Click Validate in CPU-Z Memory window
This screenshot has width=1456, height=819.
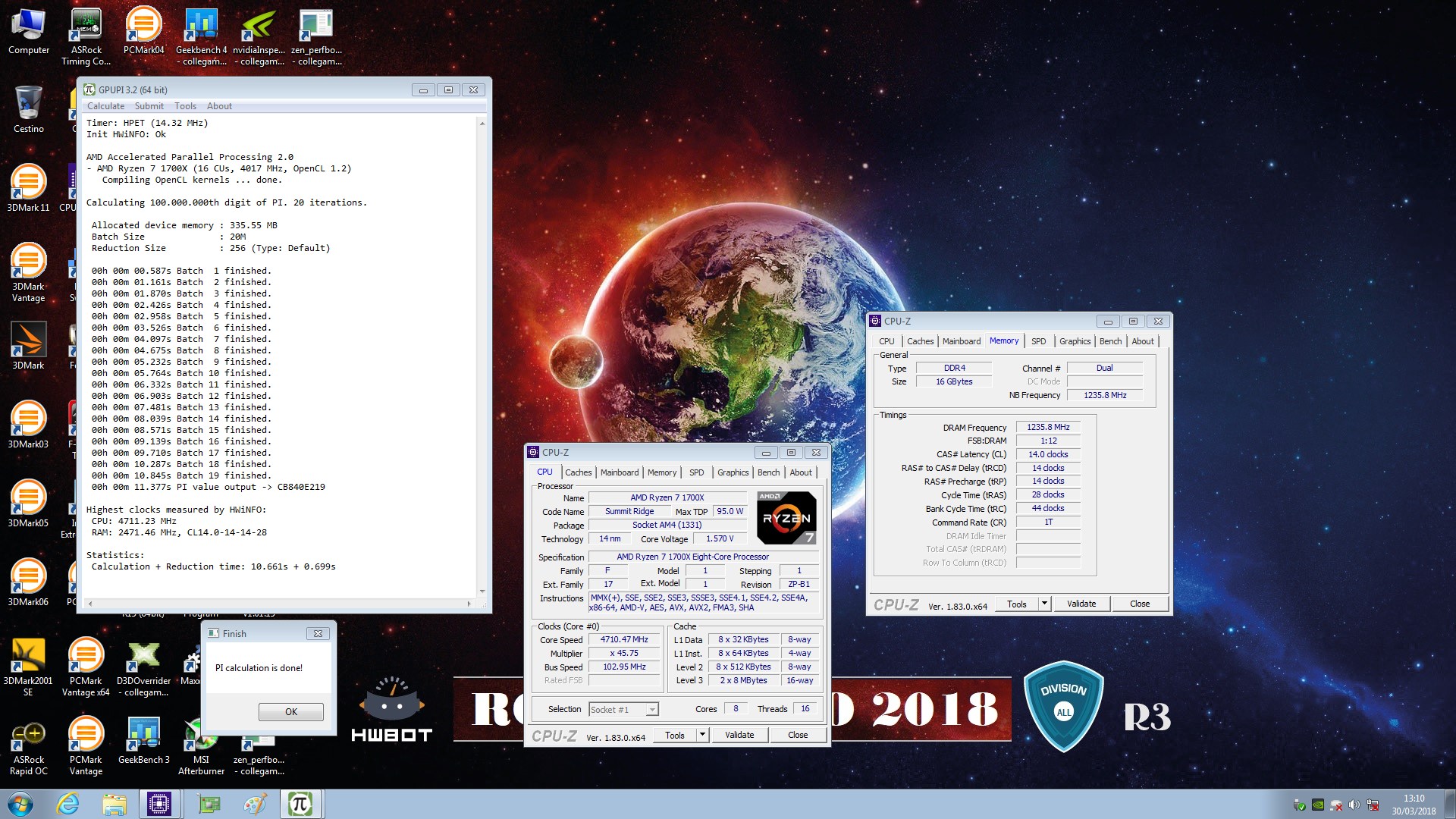1081,604
